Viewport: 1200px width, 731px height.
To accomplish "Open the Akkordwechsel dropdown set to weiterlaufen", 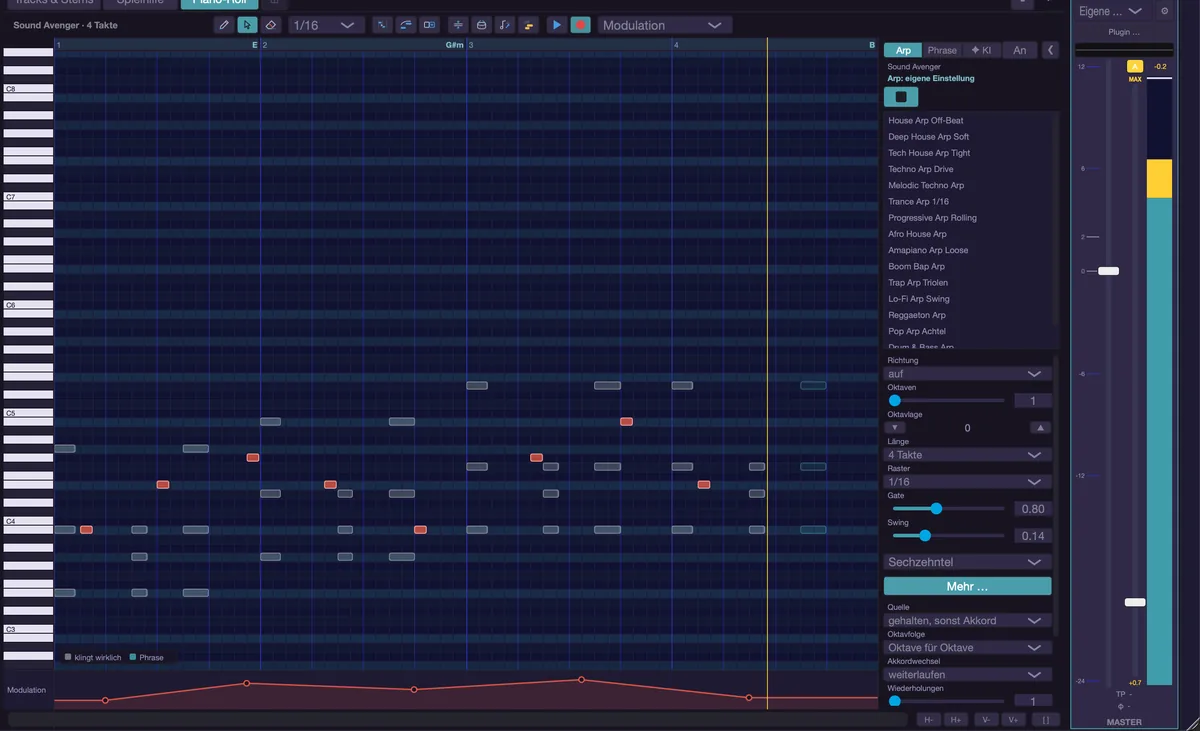I will 967,675.
